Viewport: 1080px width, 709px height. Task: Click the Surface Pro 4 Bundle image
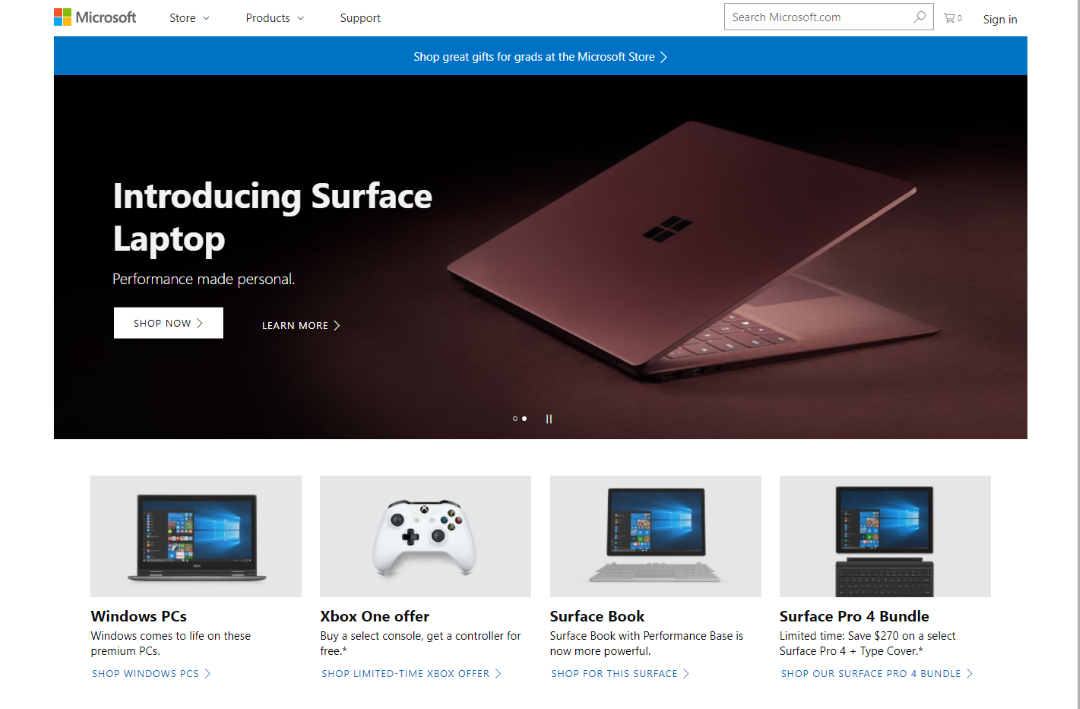(885, 536)
